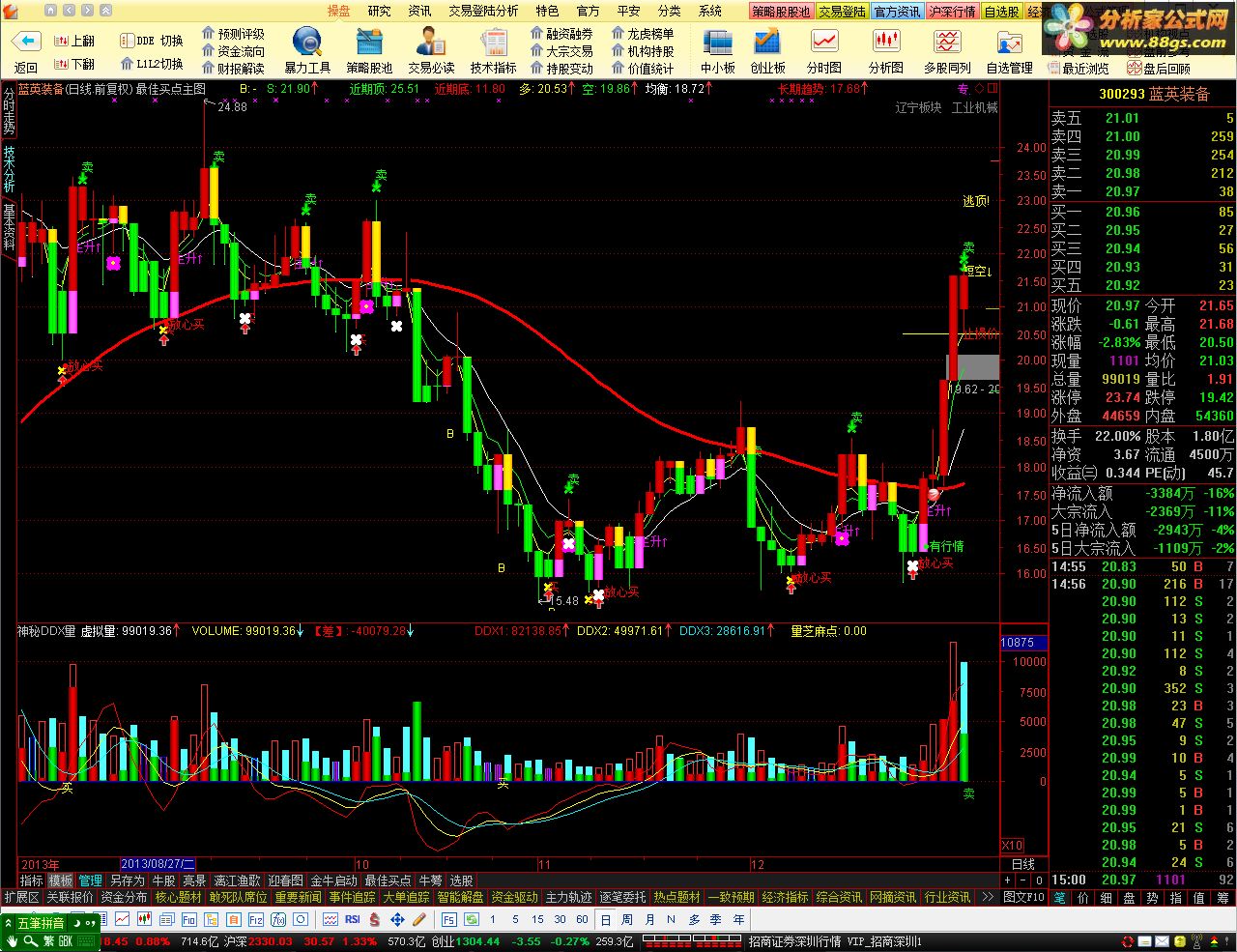Open the 分时走势 side tab
Image resolution: width=1237 pixels, height=952 pixels.
(x=9, y=112)
